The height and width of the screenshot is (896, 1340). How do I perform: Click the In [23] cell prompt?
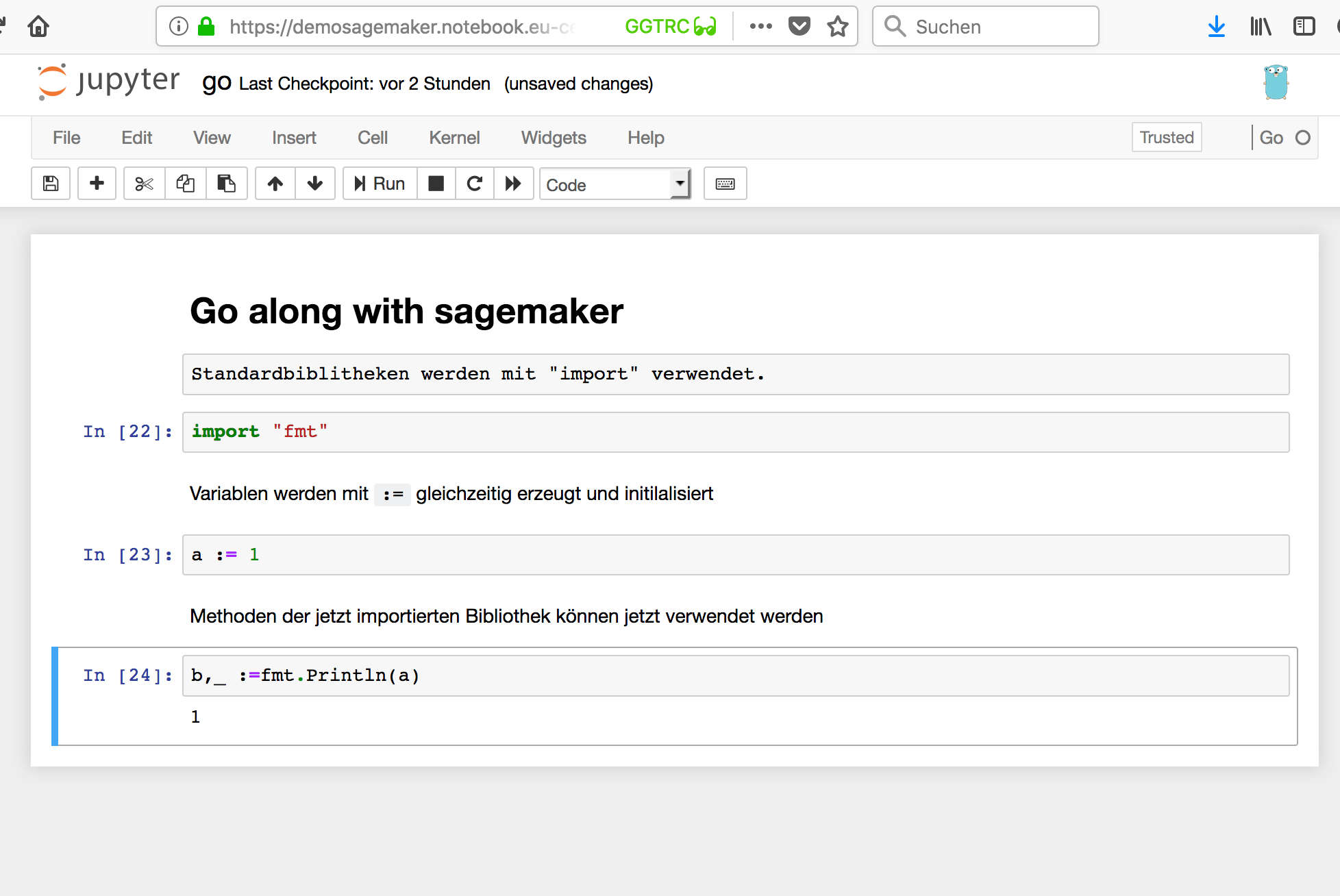tap(127, 555)
